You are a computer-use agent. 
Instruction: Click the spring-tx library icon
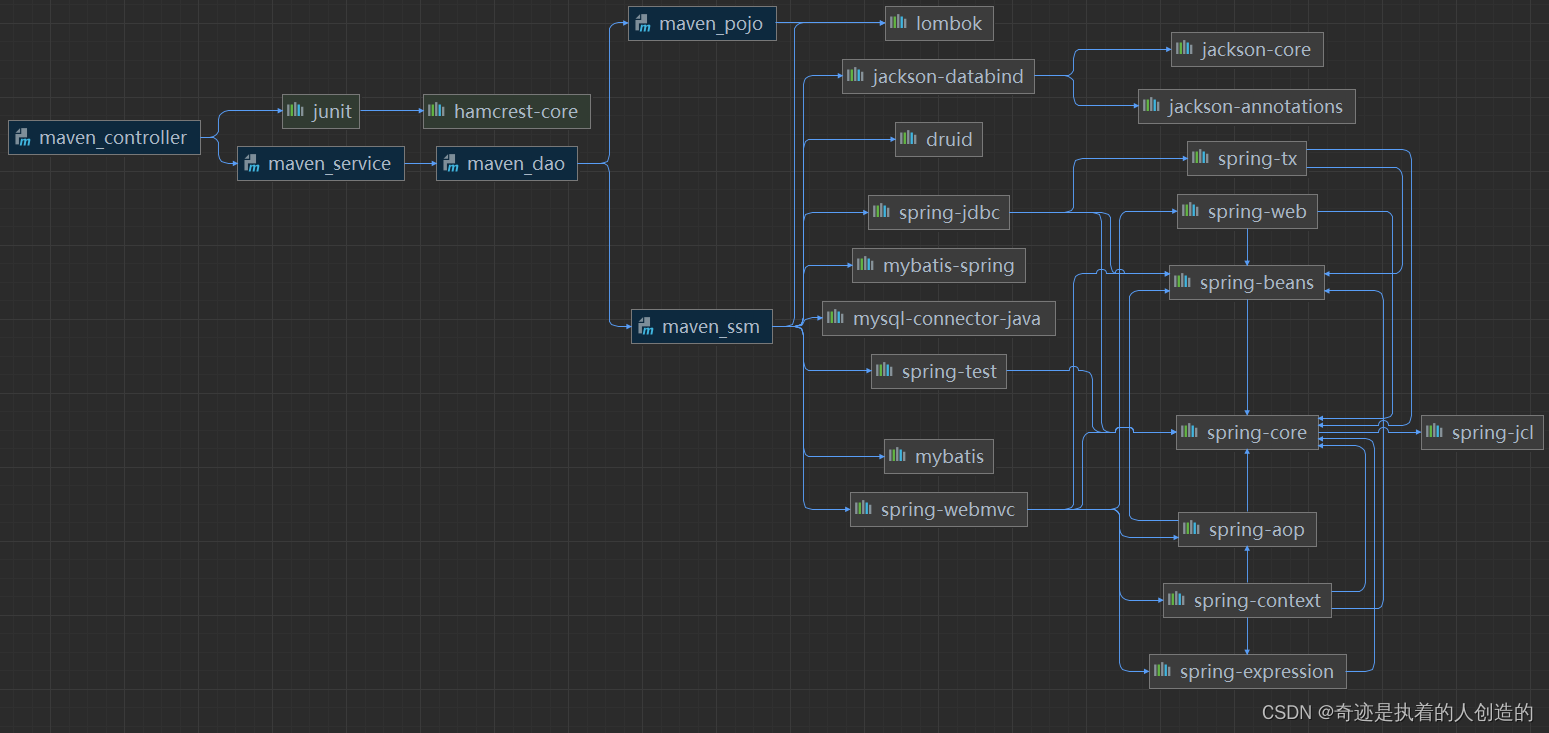pos(1200,157)
